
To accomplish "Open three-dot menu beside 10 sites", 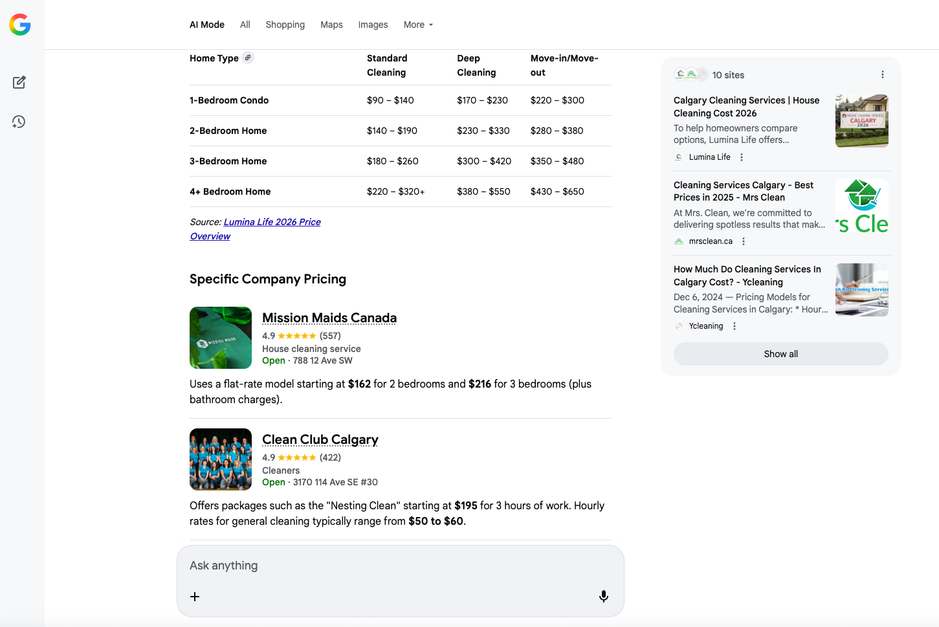I will [882, 75].
